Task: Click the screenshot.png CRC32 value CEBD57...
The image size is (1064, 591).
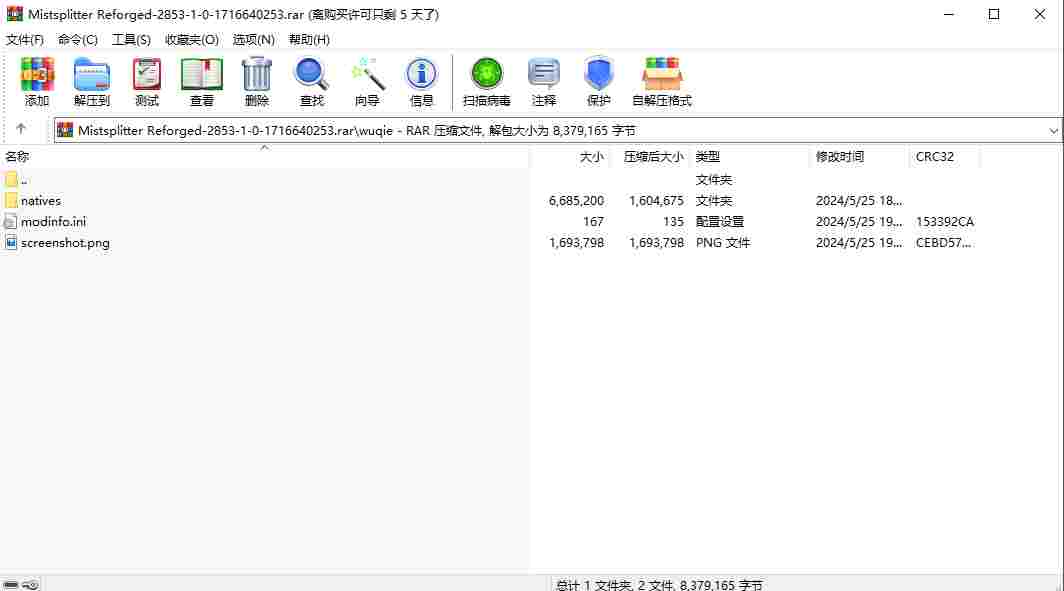Action: tap(944, 243)
